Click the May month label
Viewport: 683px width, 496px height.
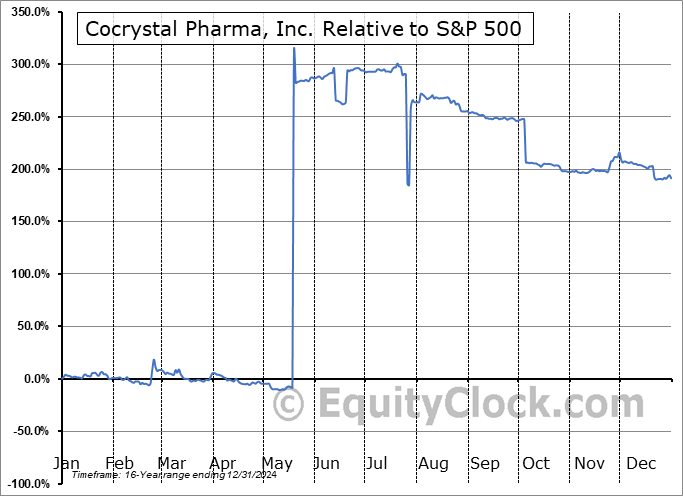[x=277, y=464]
